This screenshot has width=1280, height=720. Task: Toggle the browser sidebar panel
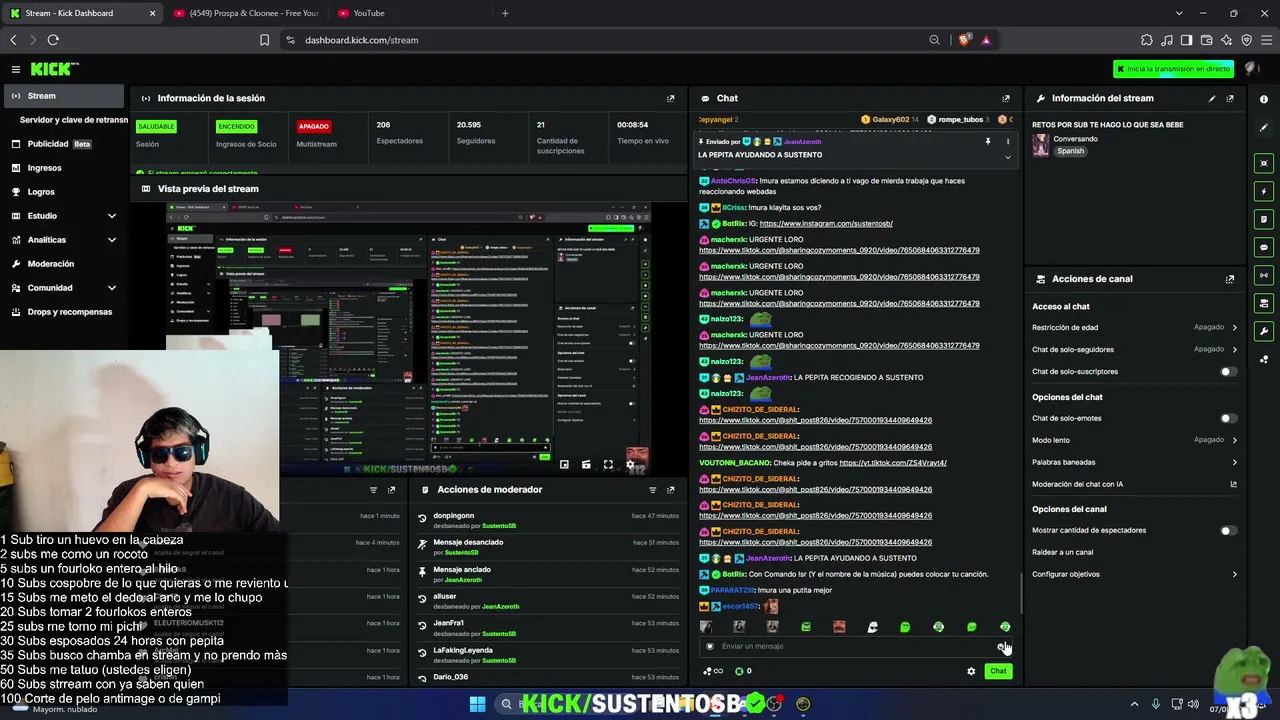(x=1187, y=40)
